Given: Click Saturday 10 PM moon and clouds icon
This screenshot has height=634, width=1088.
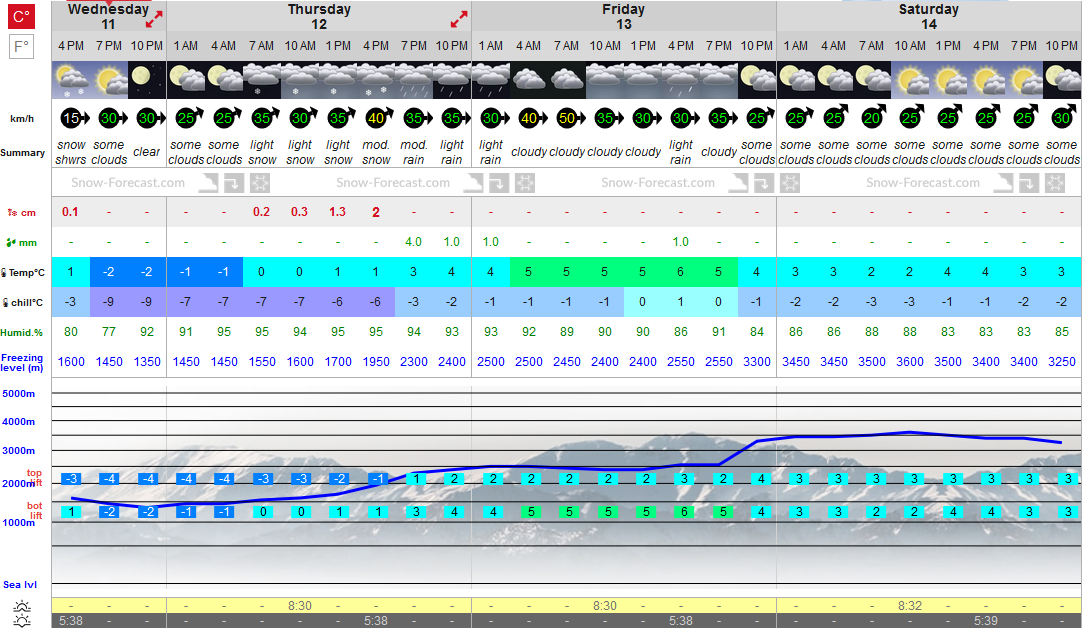Looking at the screenshot, I should [1062, 80].
